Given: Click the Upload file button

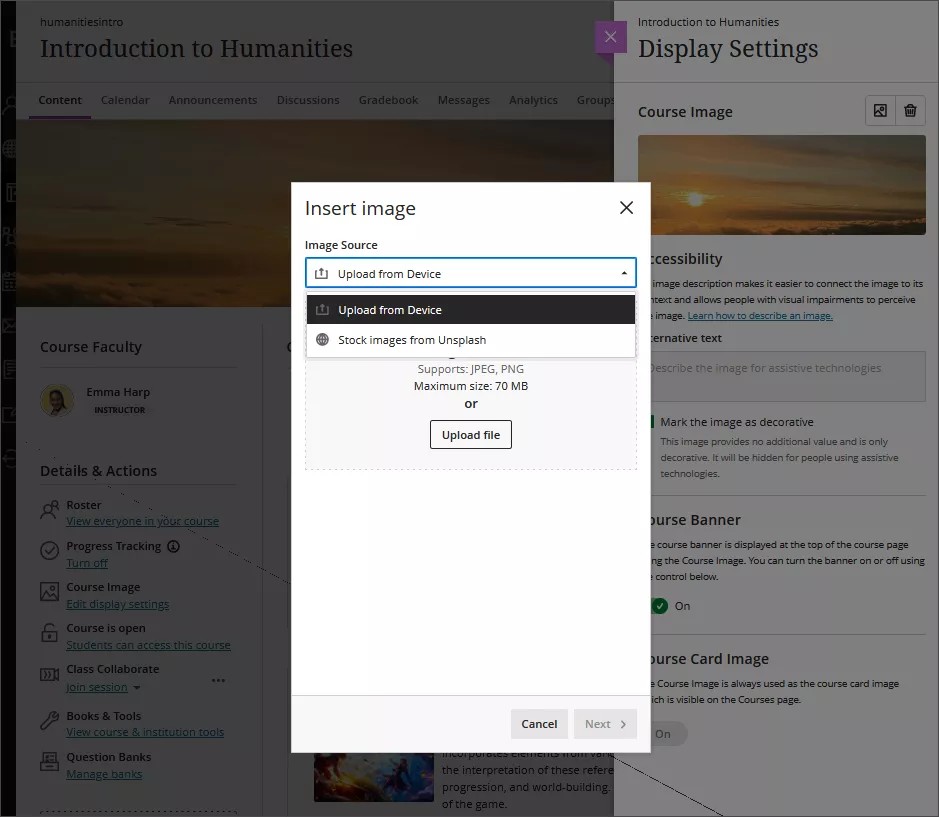Looking at the screenshot, I should tap(470, 434).
